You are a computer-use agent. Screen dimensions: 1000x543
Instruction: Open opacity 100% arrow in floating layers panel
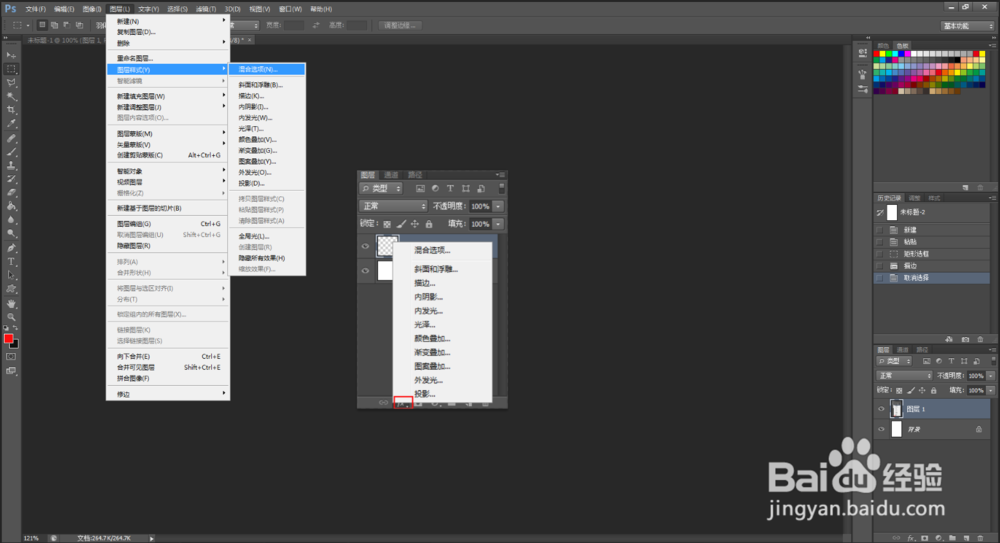(499, 206)
